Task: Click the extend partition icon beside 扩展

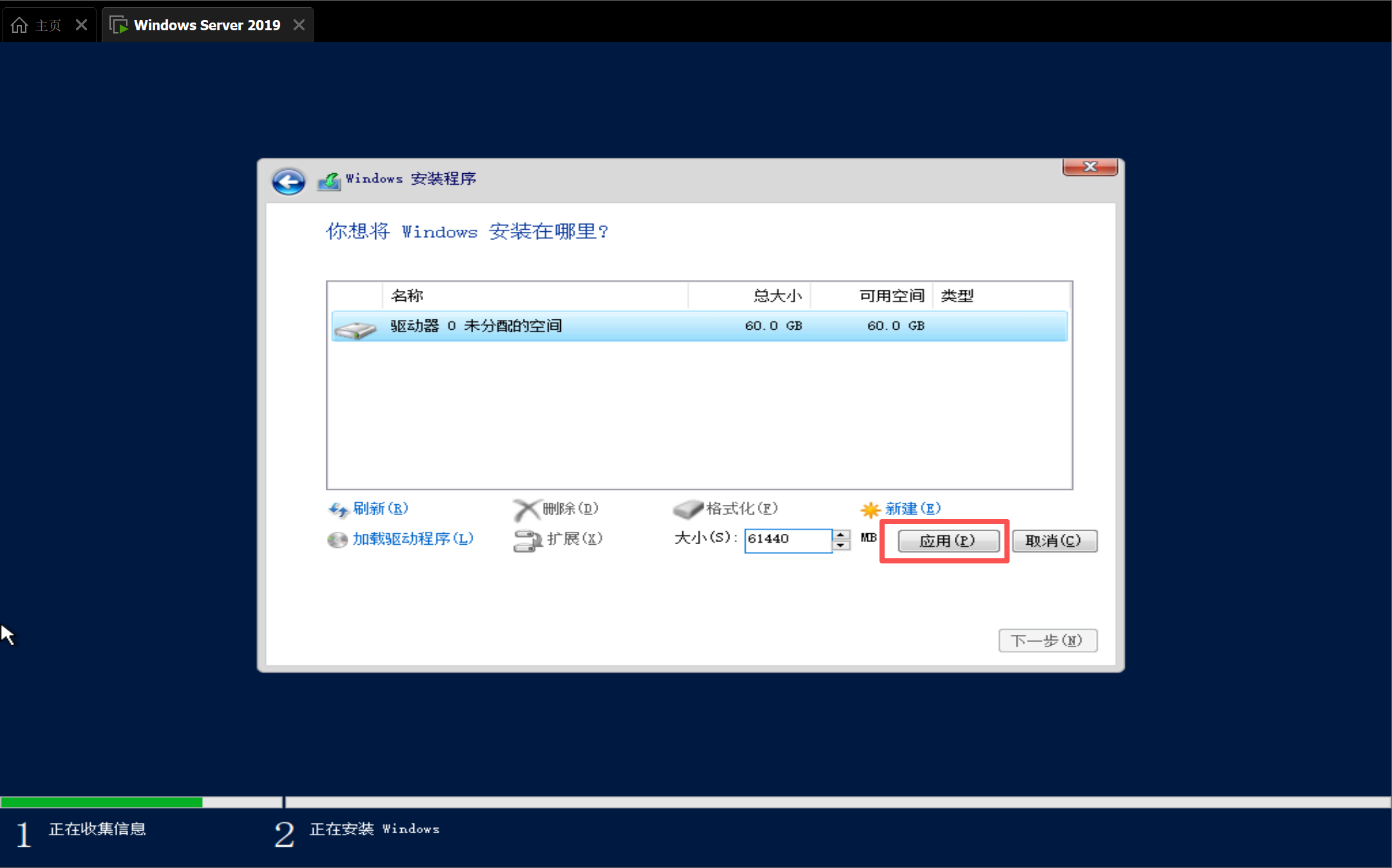Action: tap(528, 541)
